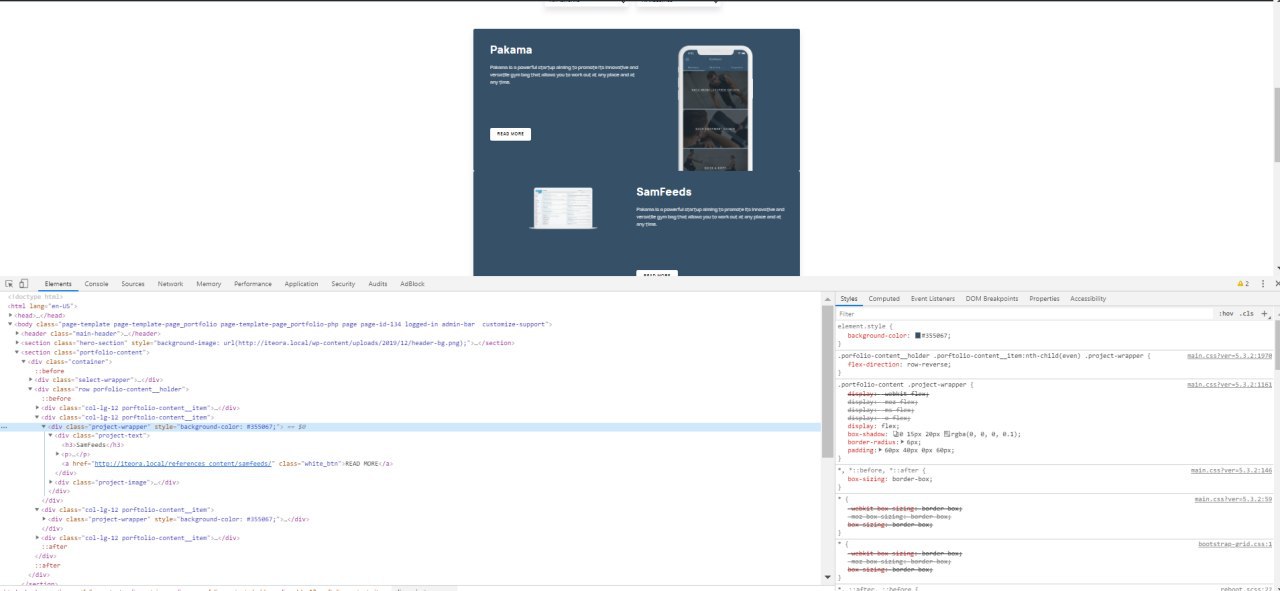Expand the select-wrapper div node
This screenshot has width=1280, height=591.
32,380
